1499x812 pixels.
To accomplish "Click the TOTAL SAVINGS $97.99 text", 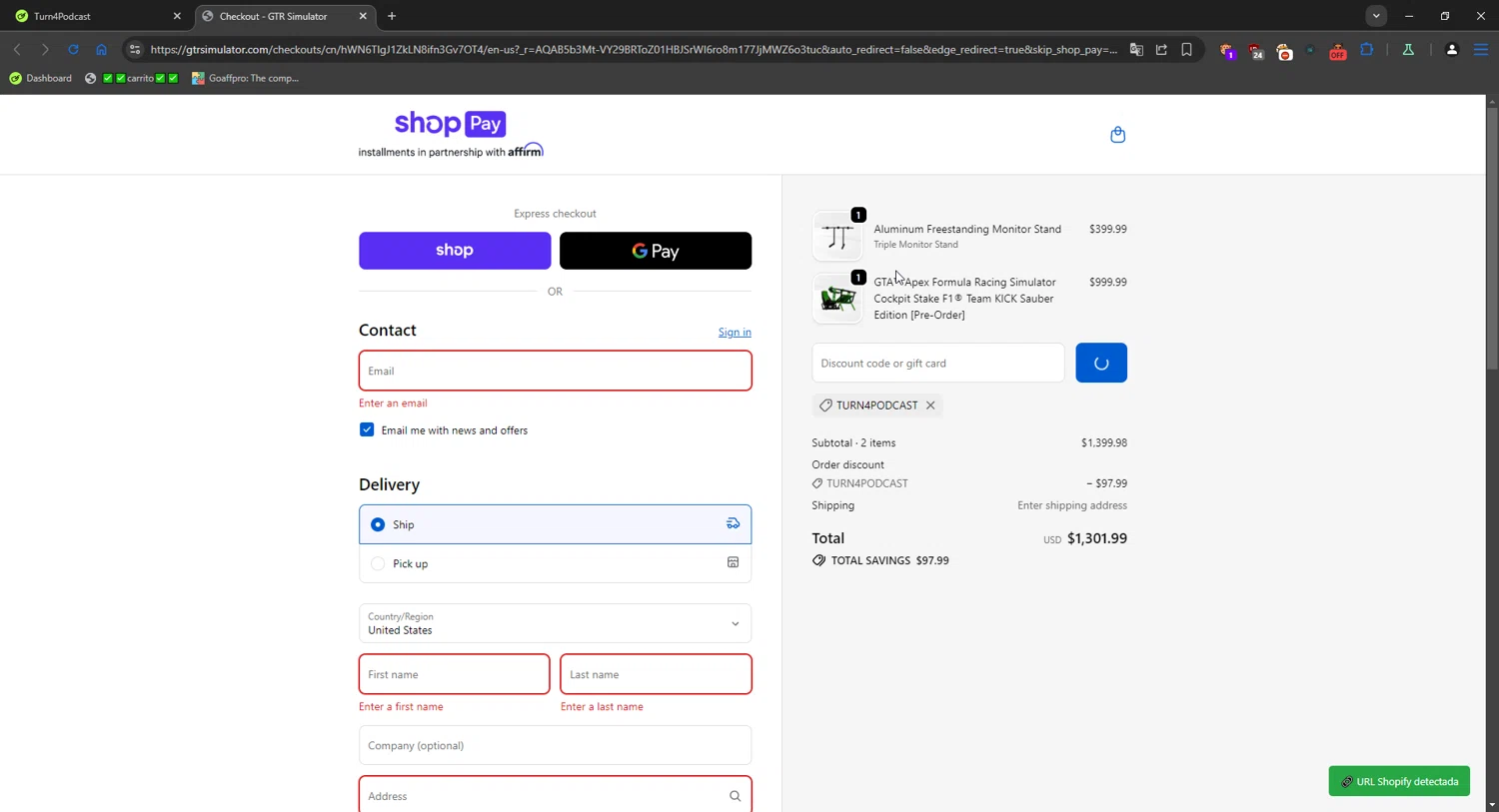I will tap(889, 561).
